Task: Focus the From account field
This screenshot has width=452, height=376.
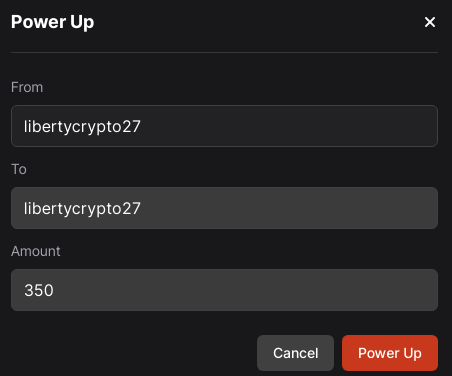Action: tap(224, 126)
